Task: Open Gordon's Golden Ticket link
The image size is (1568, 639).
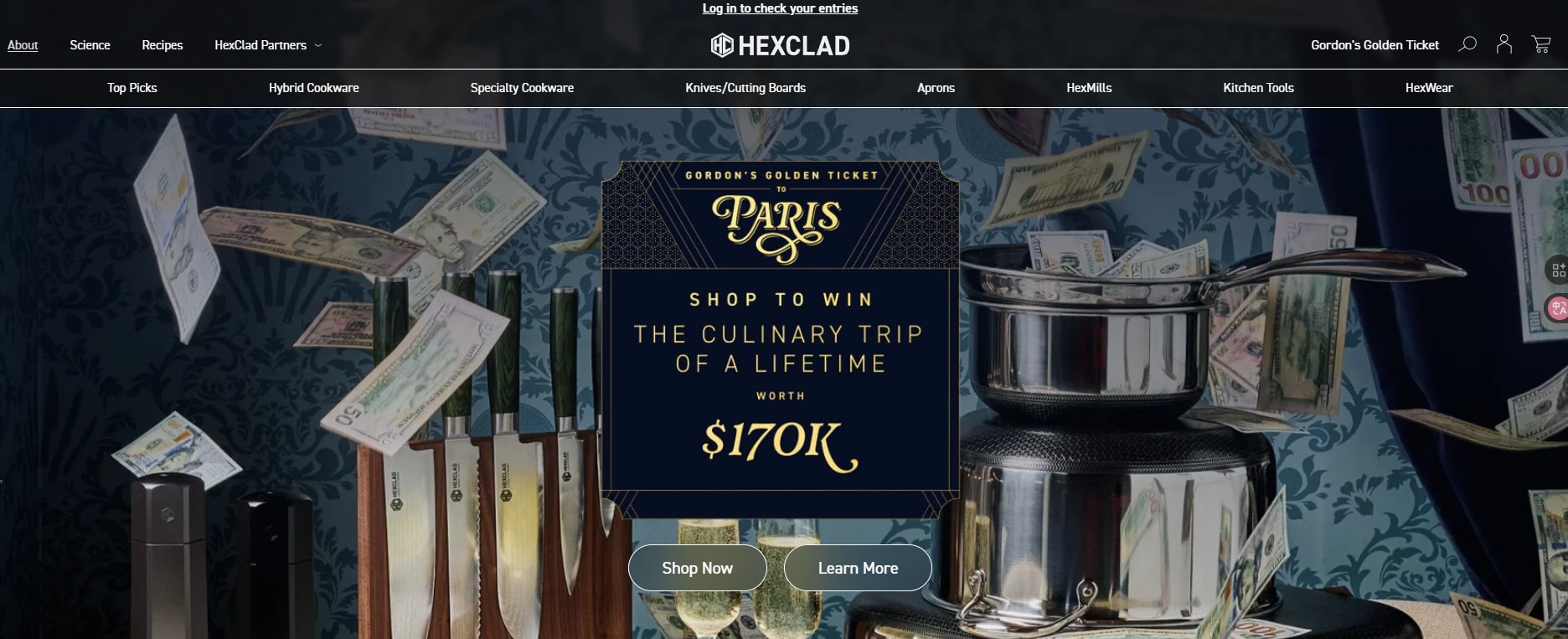Action: 1375,45
